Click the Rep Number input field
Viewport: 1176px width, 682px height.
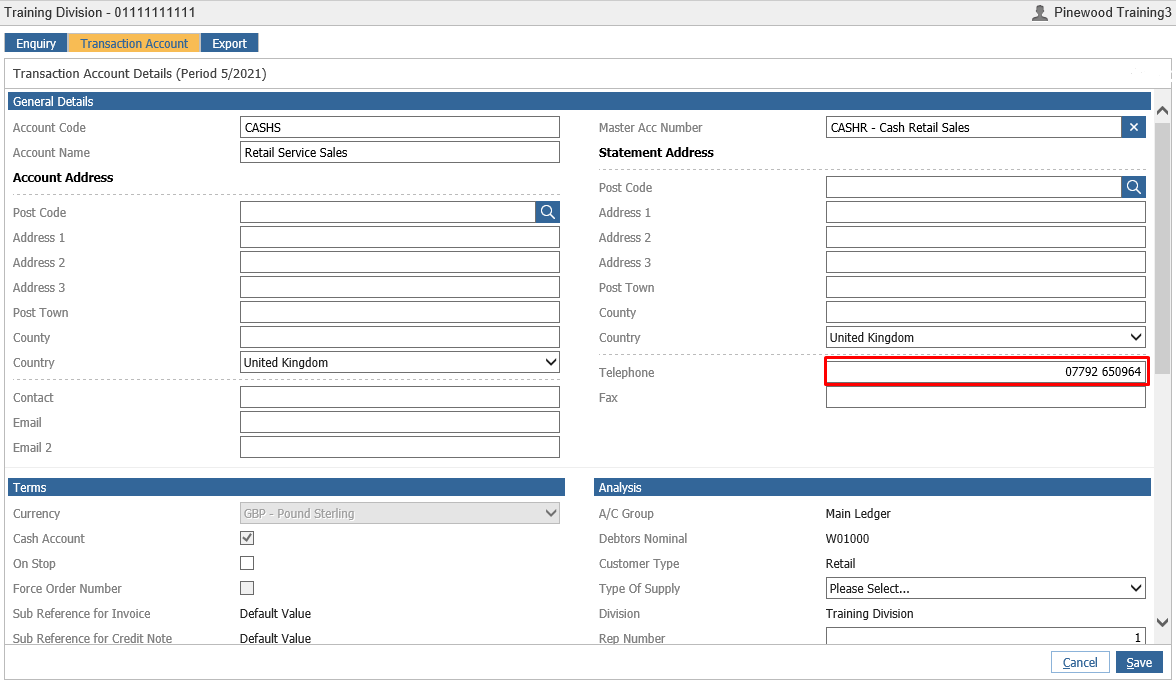986,636
